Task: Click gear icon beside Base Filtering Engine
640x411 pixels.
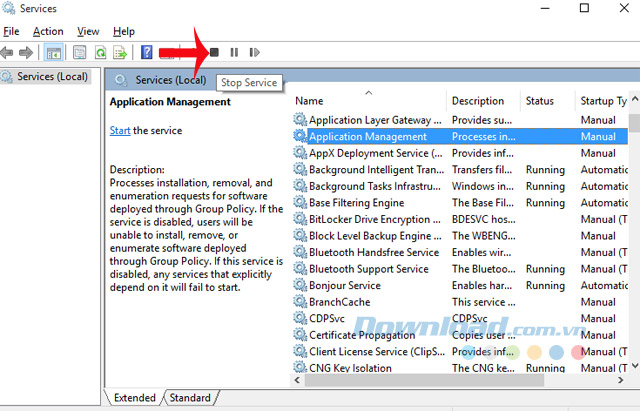Action: pos(300,202)
